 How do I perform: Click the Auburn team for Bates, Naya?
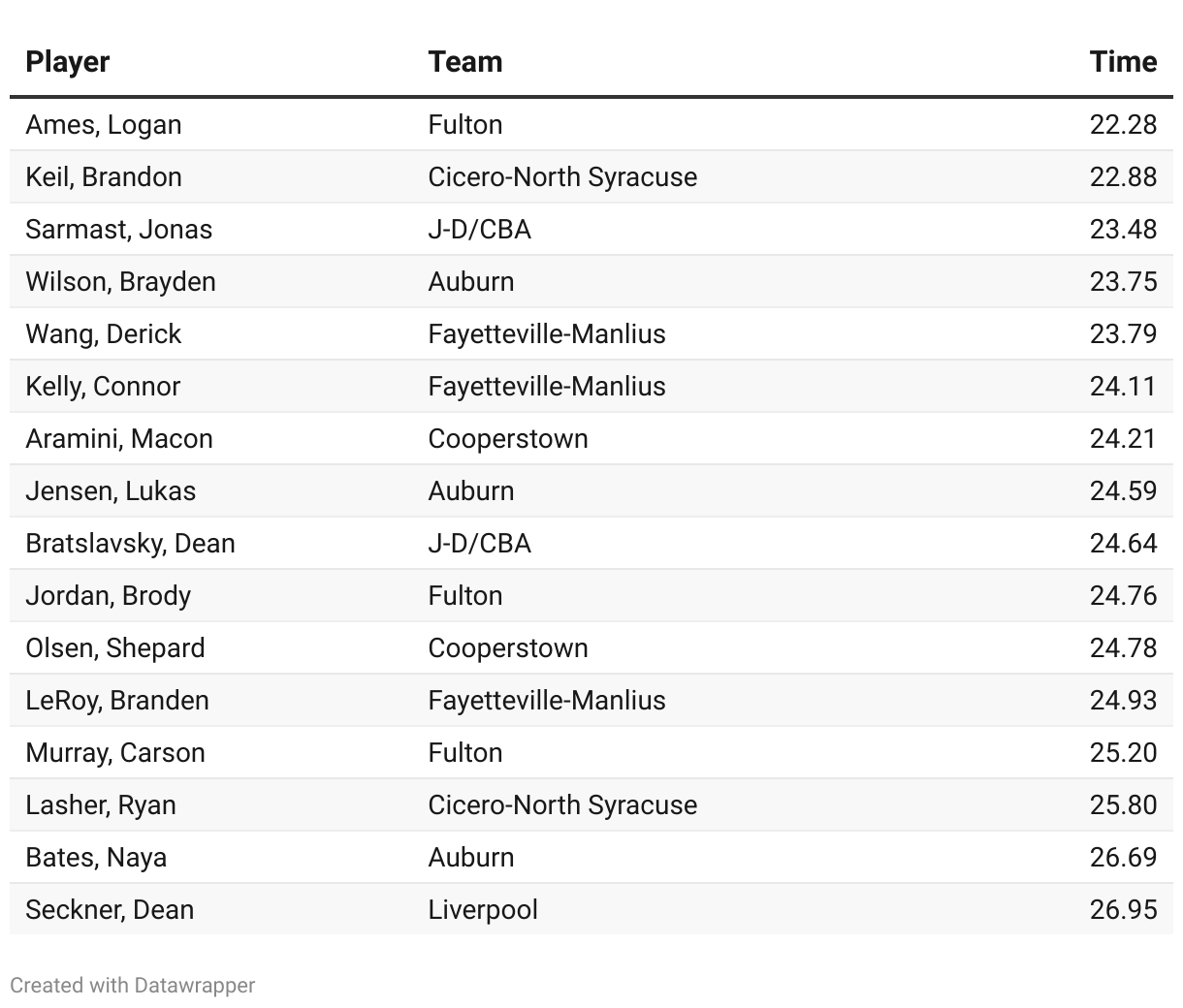(471, 858)
